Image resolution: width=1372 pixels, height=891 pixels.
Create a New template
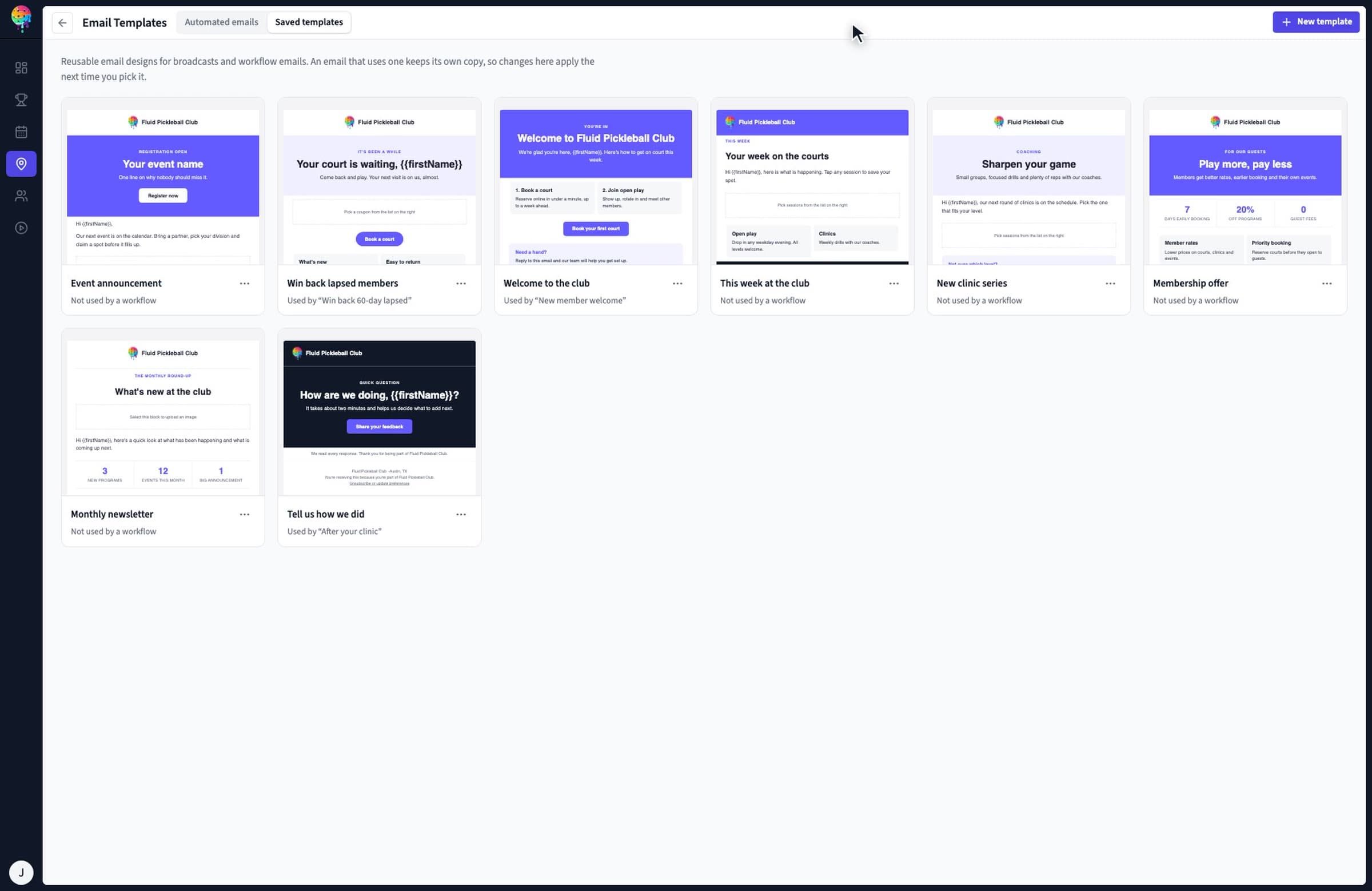coord(1316,22)
